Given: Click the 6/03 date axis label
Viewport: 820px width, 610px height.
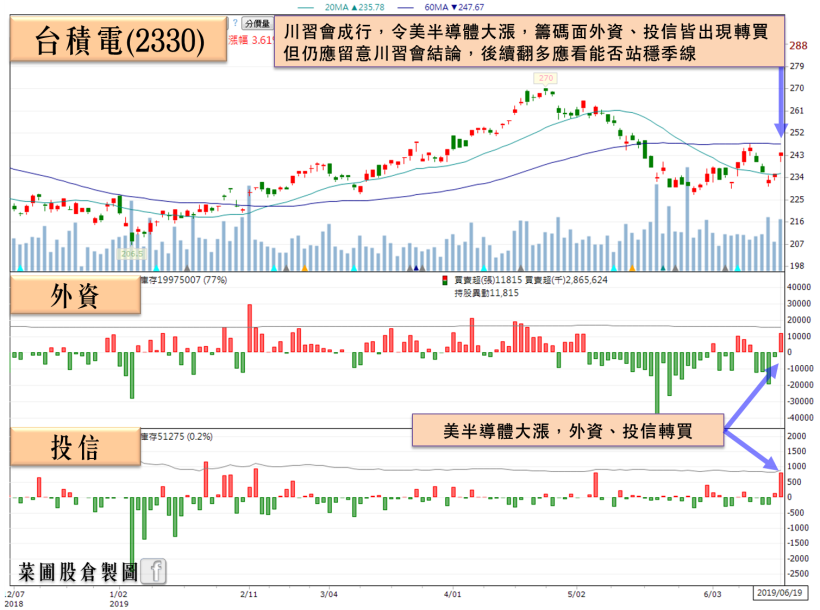Looking at the screenshot, I should click(712, 594).
